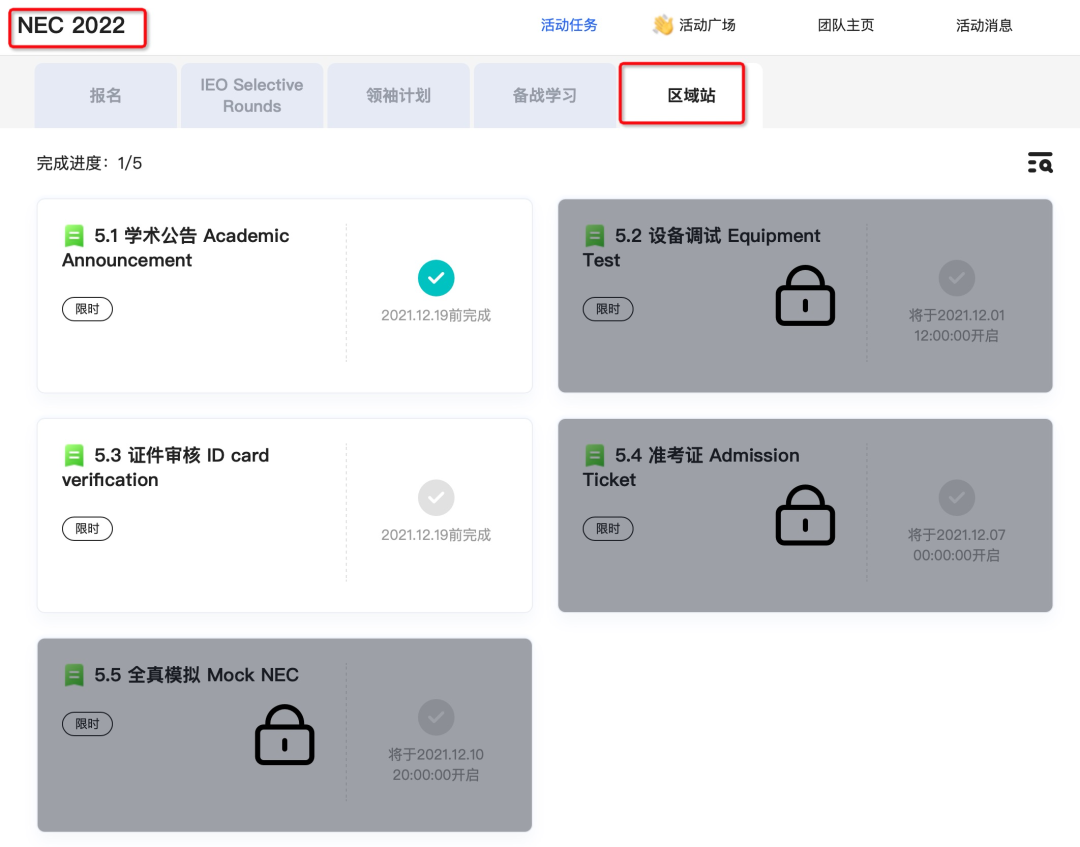Click the waving hand icon beside 活动广场

tap(663, 25)
